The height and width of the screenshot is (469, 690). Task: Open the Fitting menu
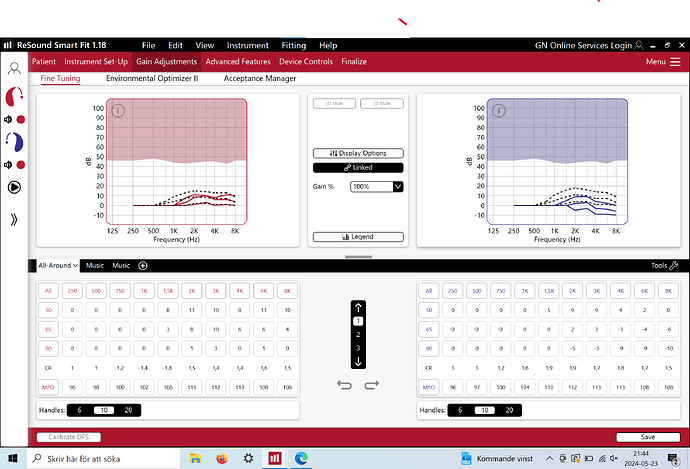[294, 45]
